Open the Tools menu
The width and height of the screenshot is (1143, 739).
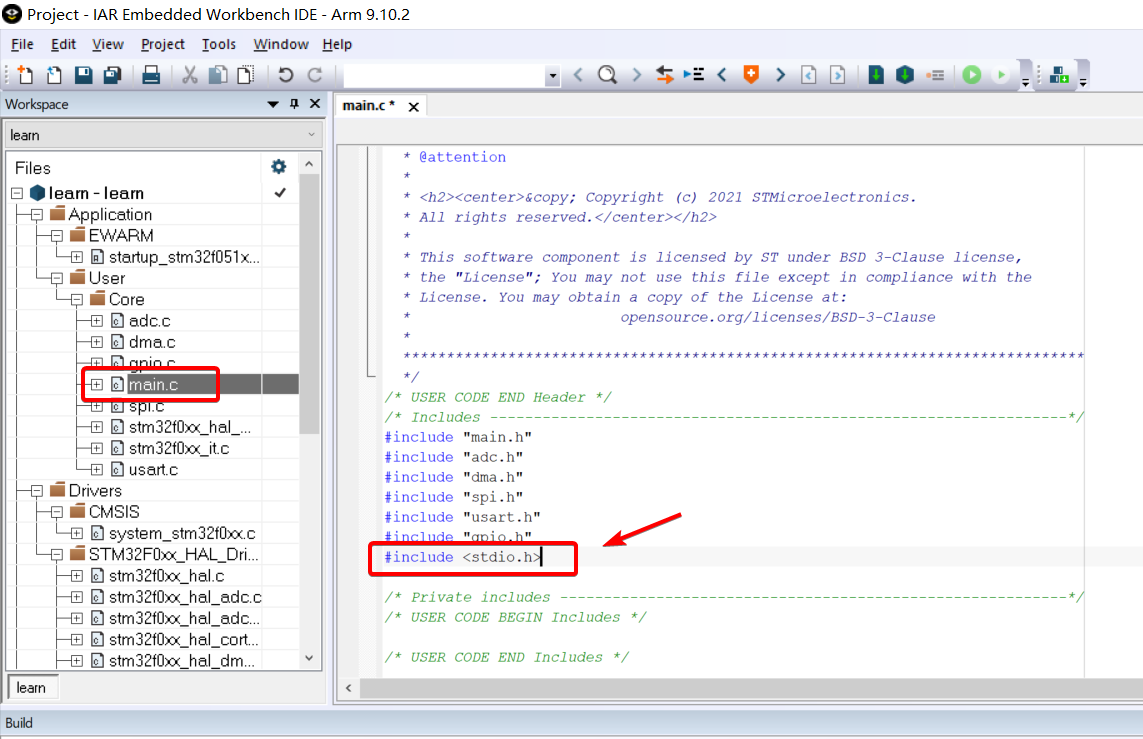tap(218, 44)
